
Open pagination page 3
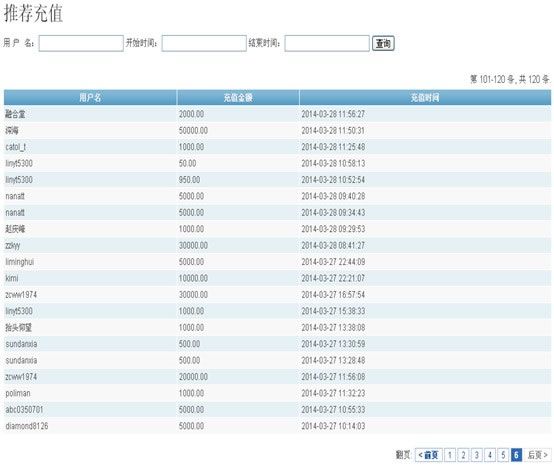tap(477, 455)
